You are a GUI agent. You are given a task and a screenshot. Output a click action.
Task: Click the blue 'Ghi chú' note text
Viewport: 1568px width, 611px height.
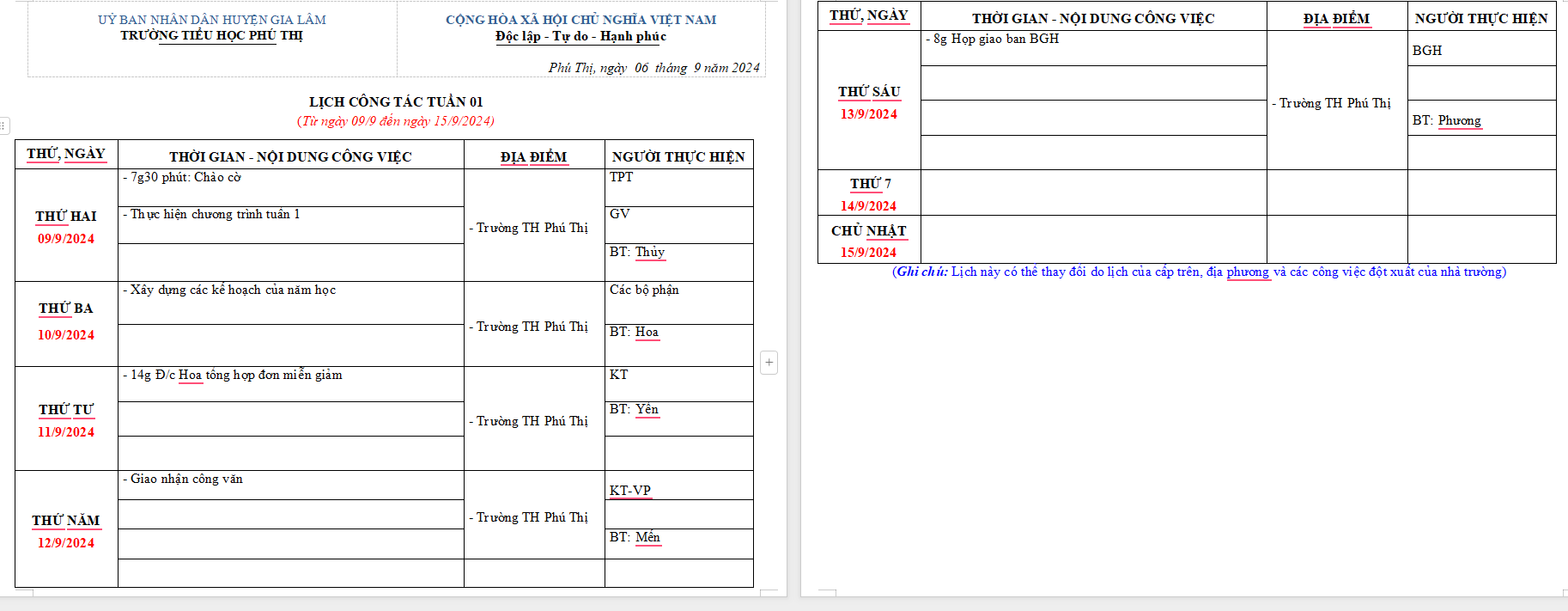(x=922, y=272)
